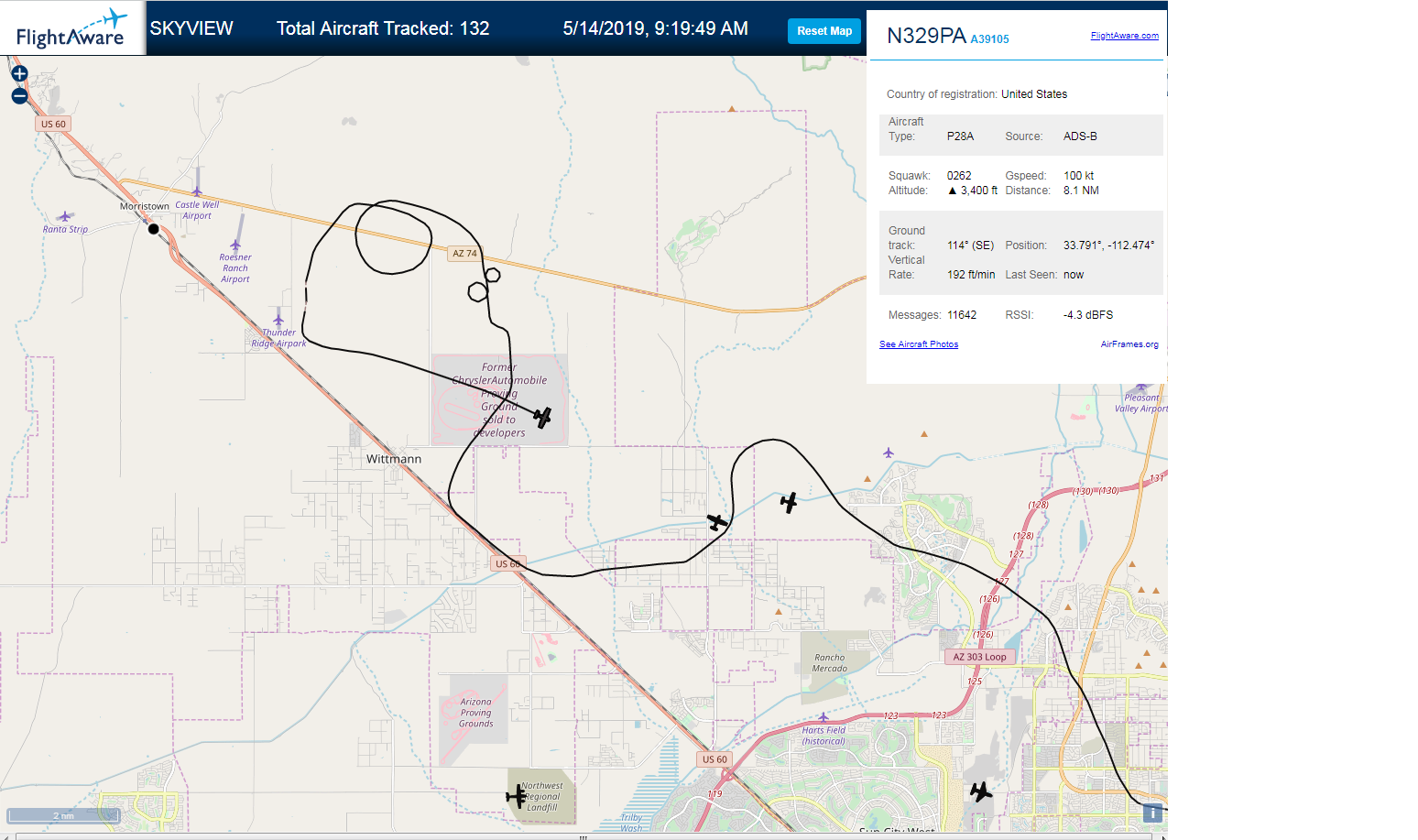Click the RSSI value -4.3 dBFS
This screenshot has height=840, width=1418.
1088,315
